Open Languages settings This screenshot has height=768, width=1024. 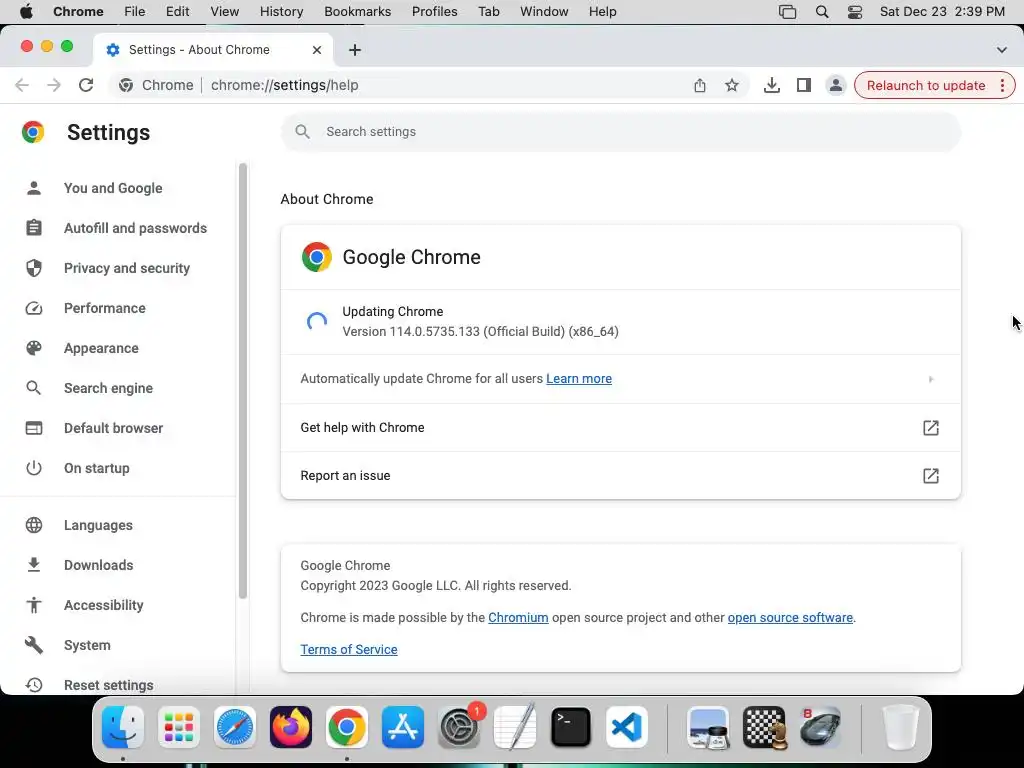(98, 525)
